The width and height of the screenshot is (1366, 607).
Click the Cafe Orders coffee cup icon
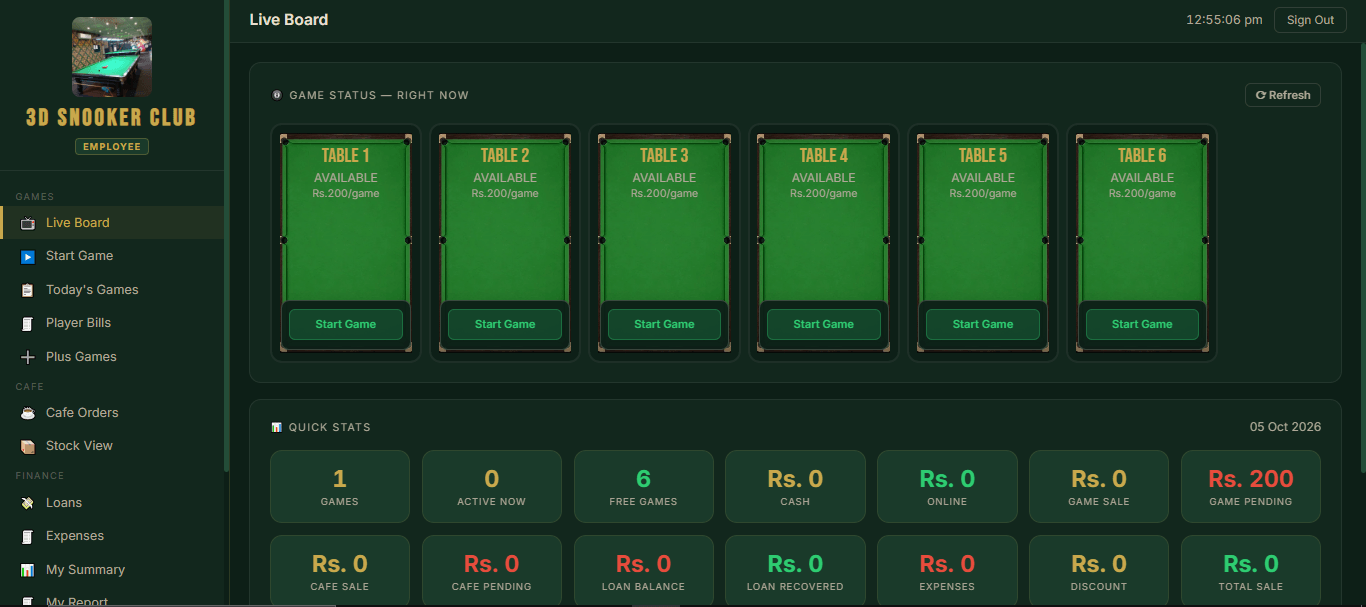click(x=27, y=413)
